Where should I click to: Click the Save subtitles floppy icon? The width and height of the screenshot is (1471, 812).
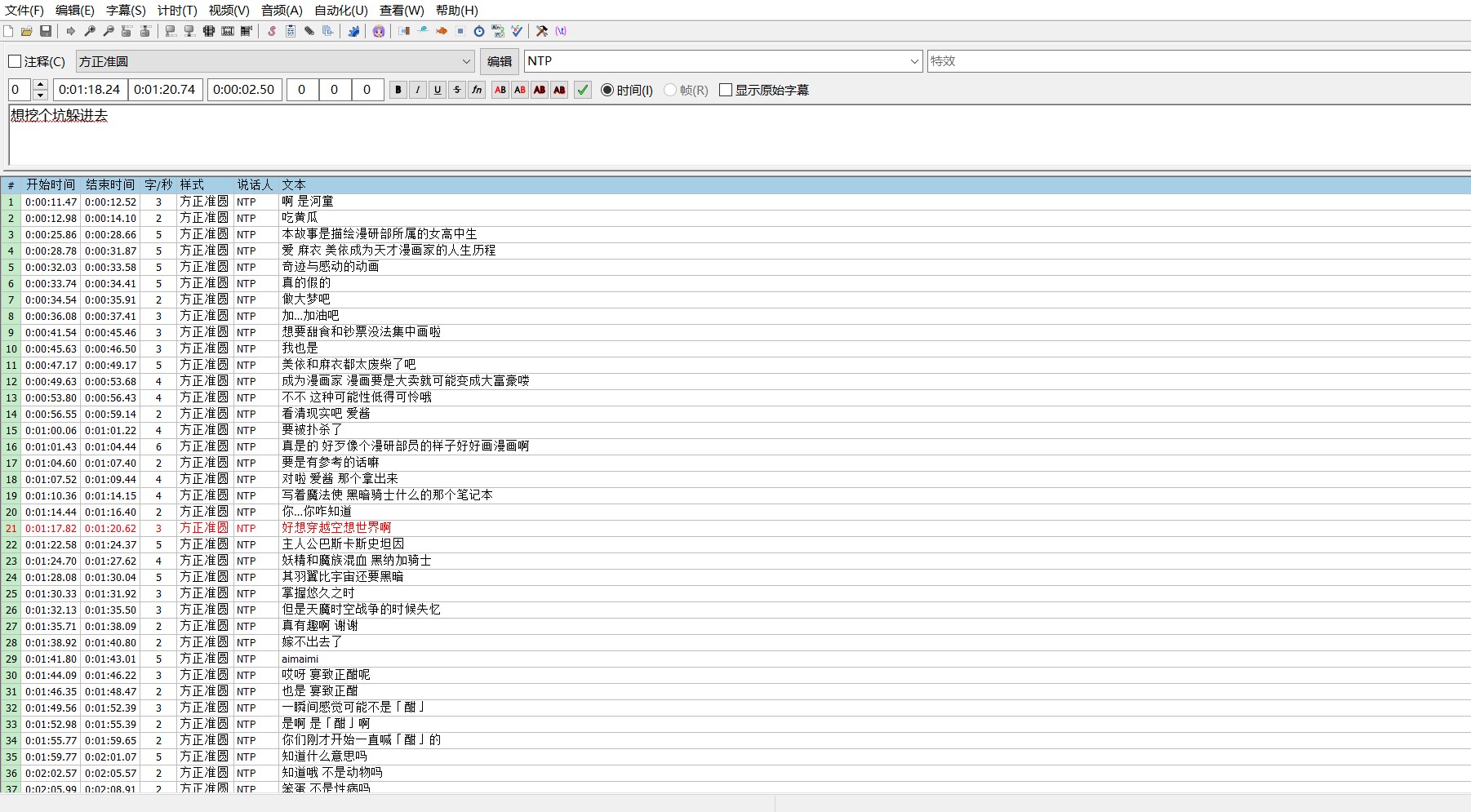(x=46, y=31)
